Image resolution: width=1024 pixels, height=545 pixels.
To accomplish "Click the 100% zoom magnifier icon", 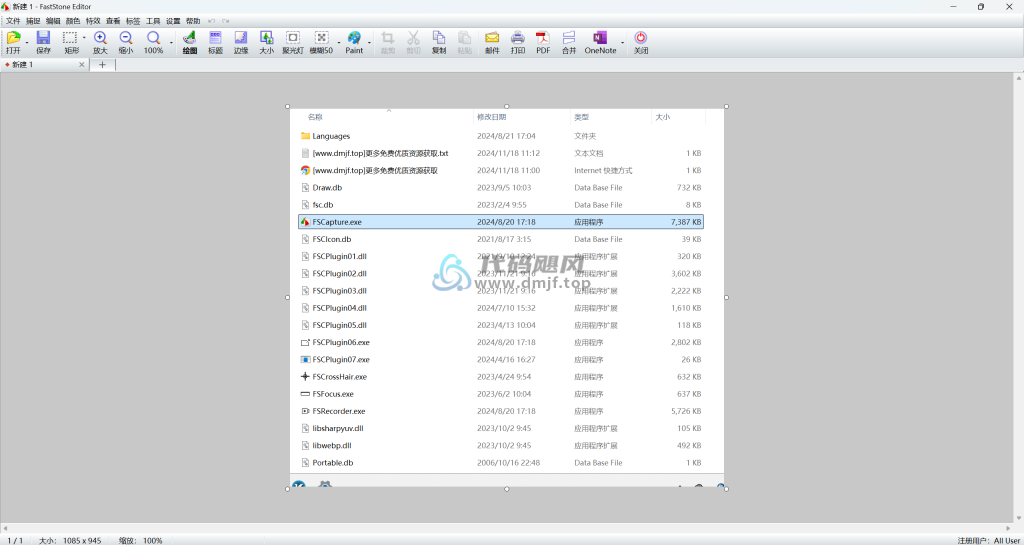I will (x=153, y=38).
